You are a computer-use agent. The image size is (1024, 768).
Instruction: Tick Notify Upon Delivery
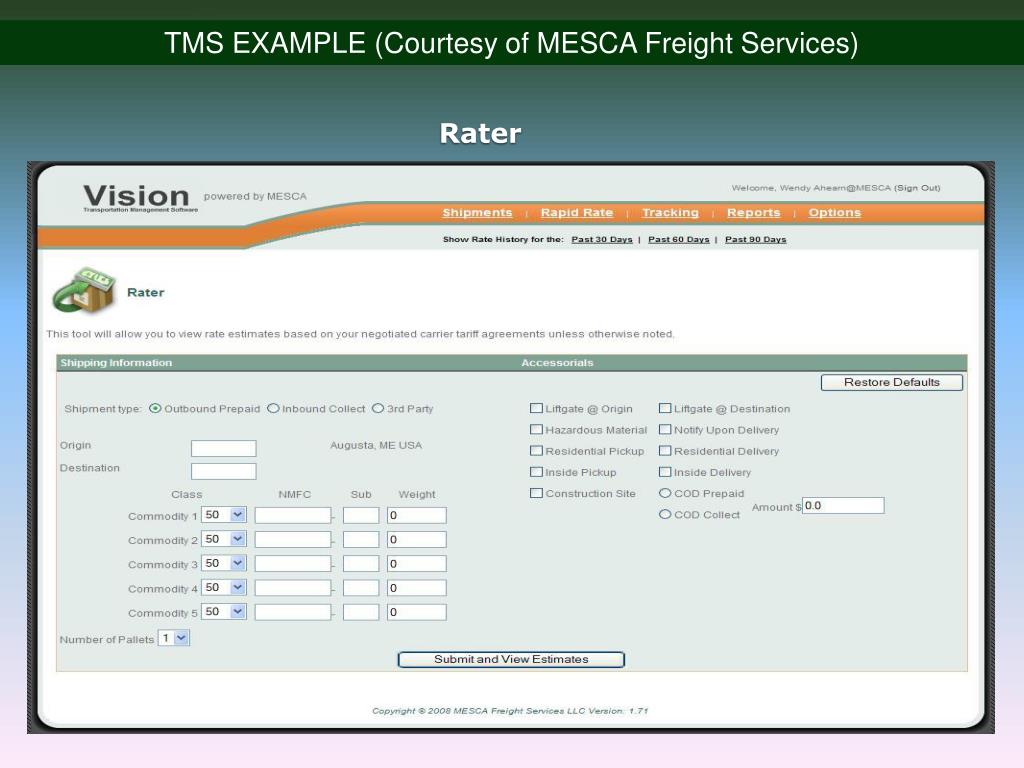coord(665,430)
